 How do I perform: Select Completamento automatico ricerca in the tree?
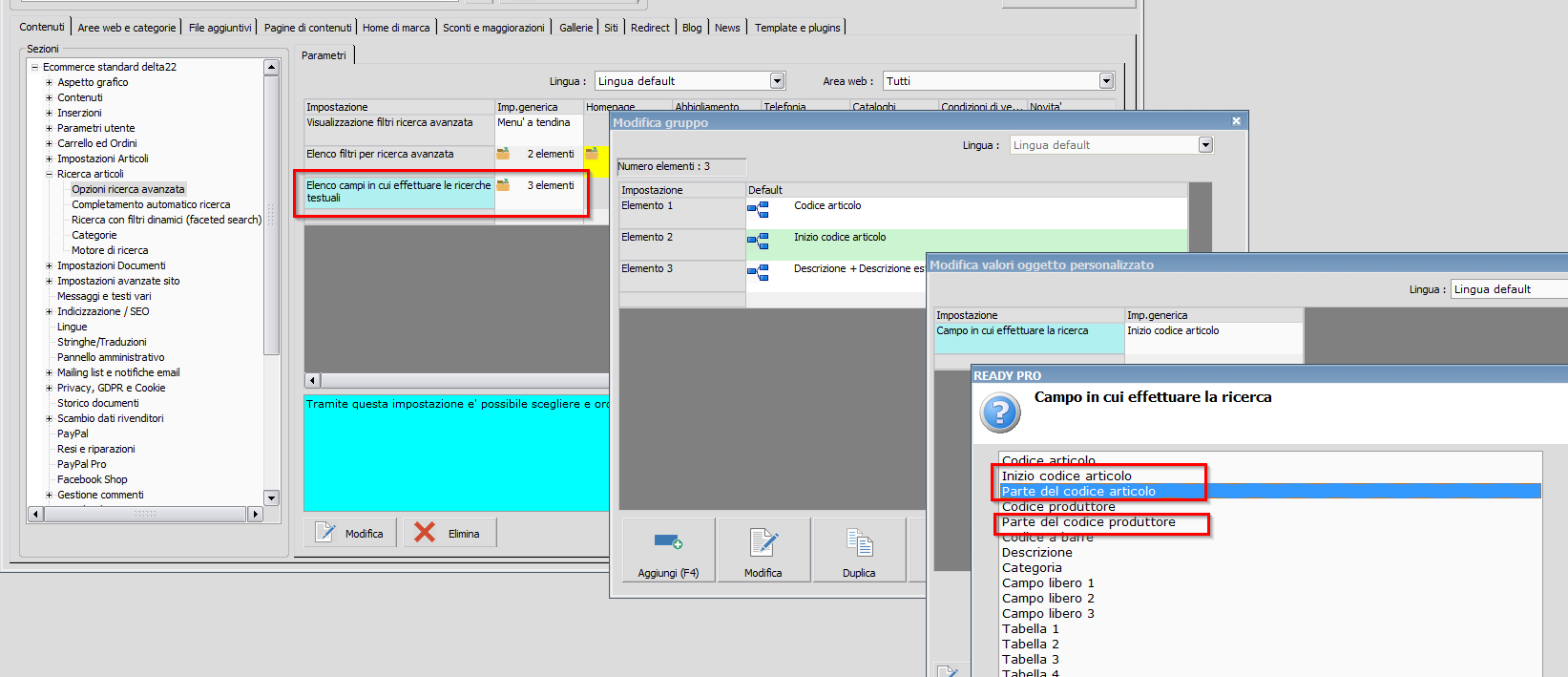coord(151,204)
